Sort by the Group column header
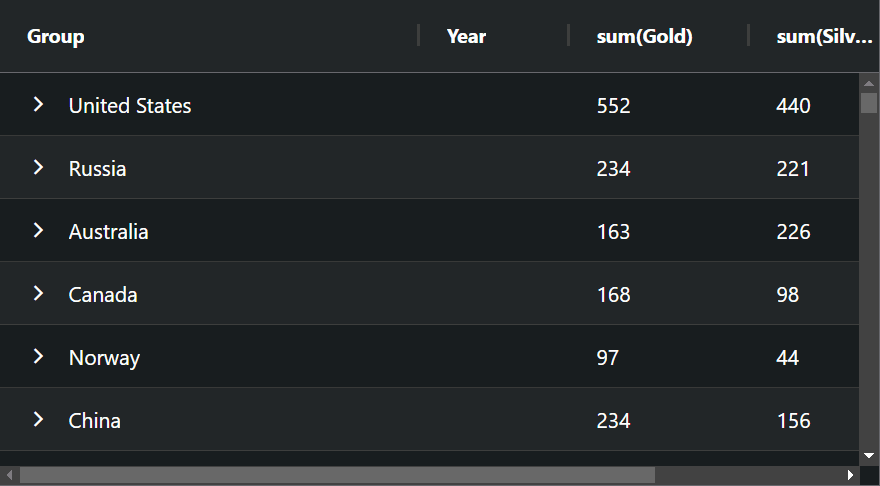Viewport: 880px width, 486px height. coord(56,36)
